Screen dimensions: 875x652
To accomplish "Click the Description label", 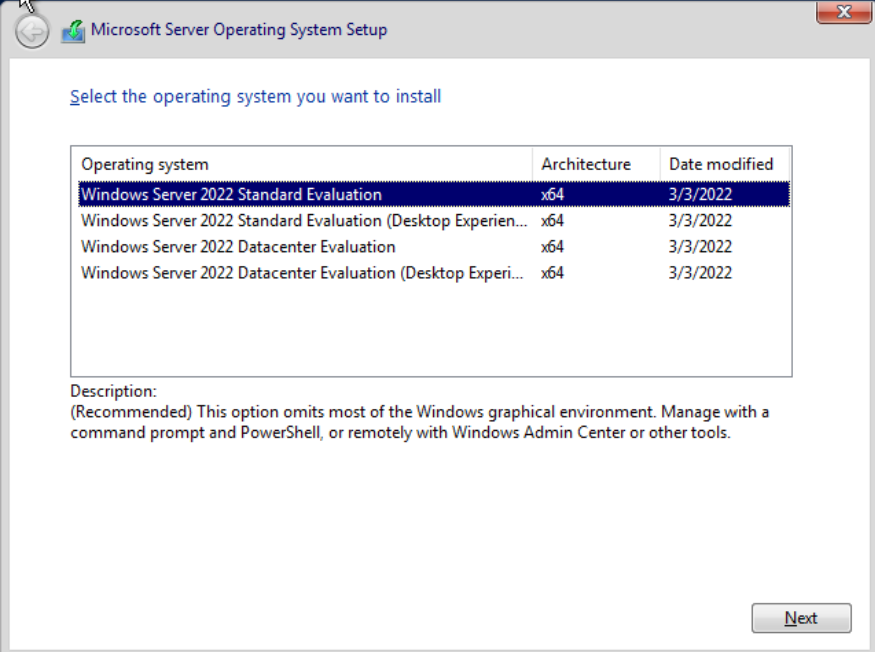I will click(113, 391).
